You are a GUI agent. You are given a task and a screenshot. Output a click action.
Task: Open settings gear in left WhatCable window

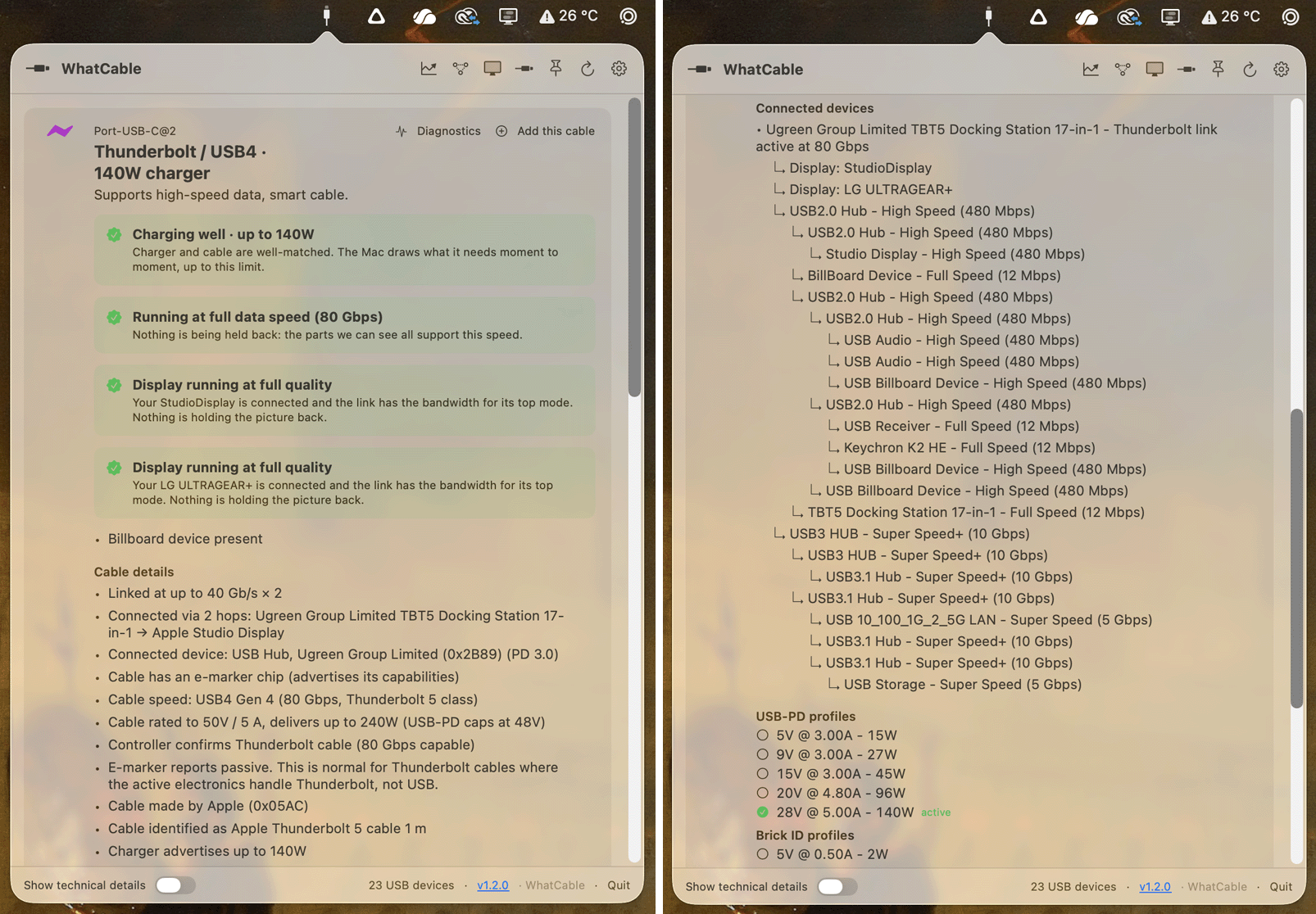[x=619, y=69]
